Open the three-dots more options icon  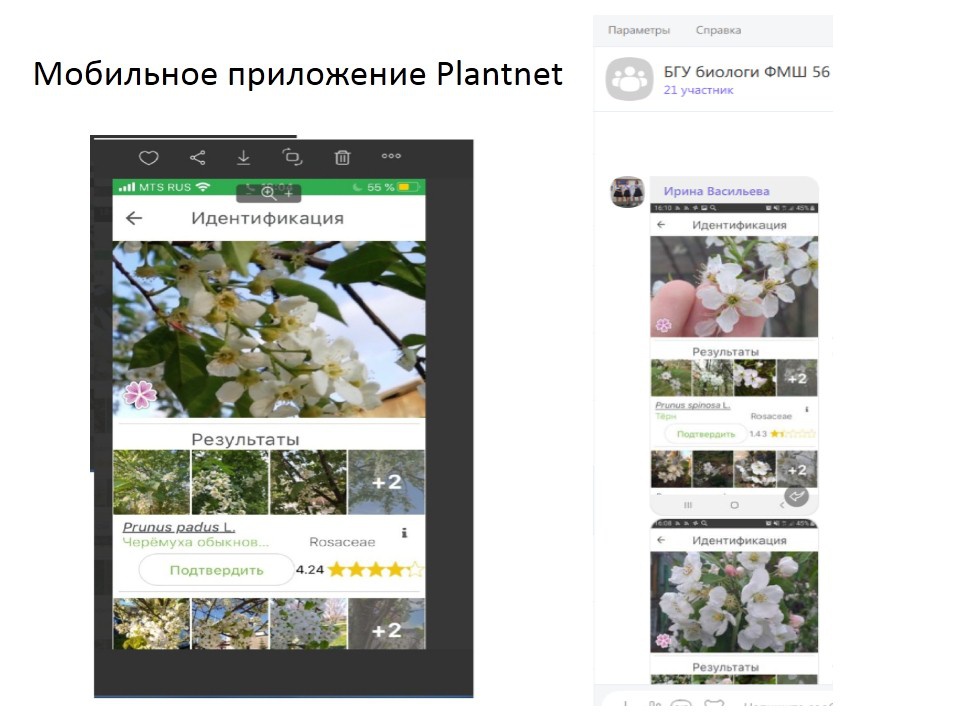(391, 157)
